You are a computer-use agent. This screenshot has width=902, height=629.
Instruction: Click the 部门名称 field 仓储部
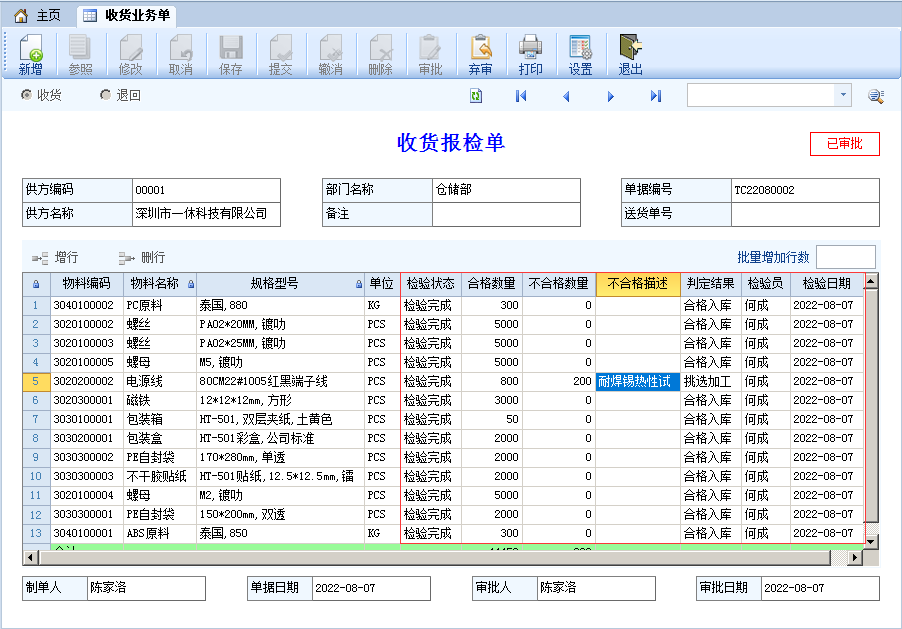(x=506, y=190)
